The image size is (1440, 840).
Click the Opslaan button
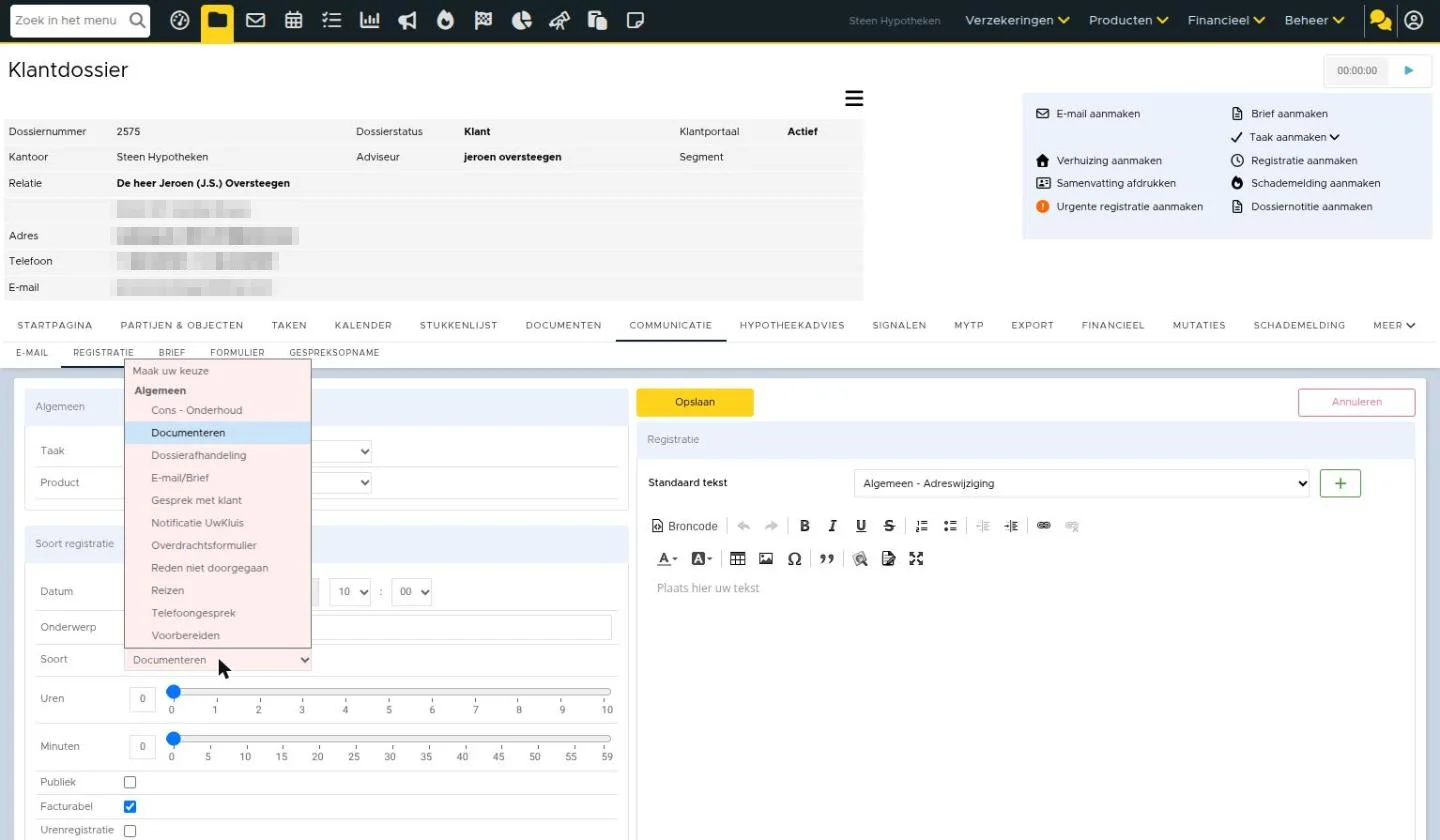tap(695, 402)
